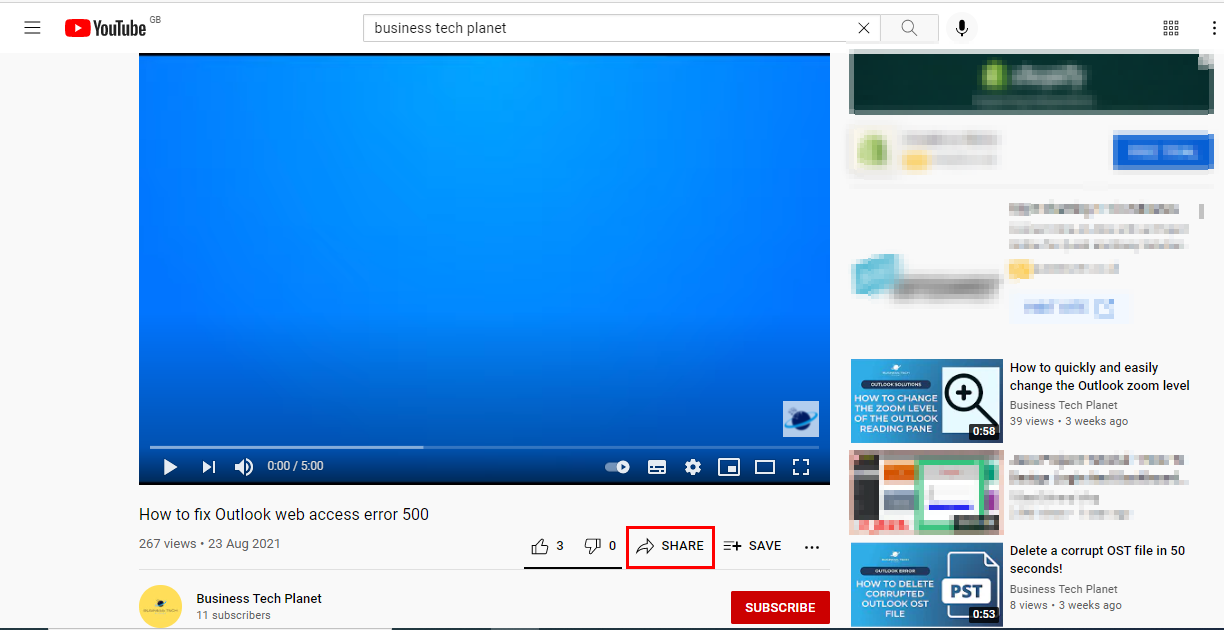Dislike the video with thumbs down
1224x630 pixels.
(600, 546)
